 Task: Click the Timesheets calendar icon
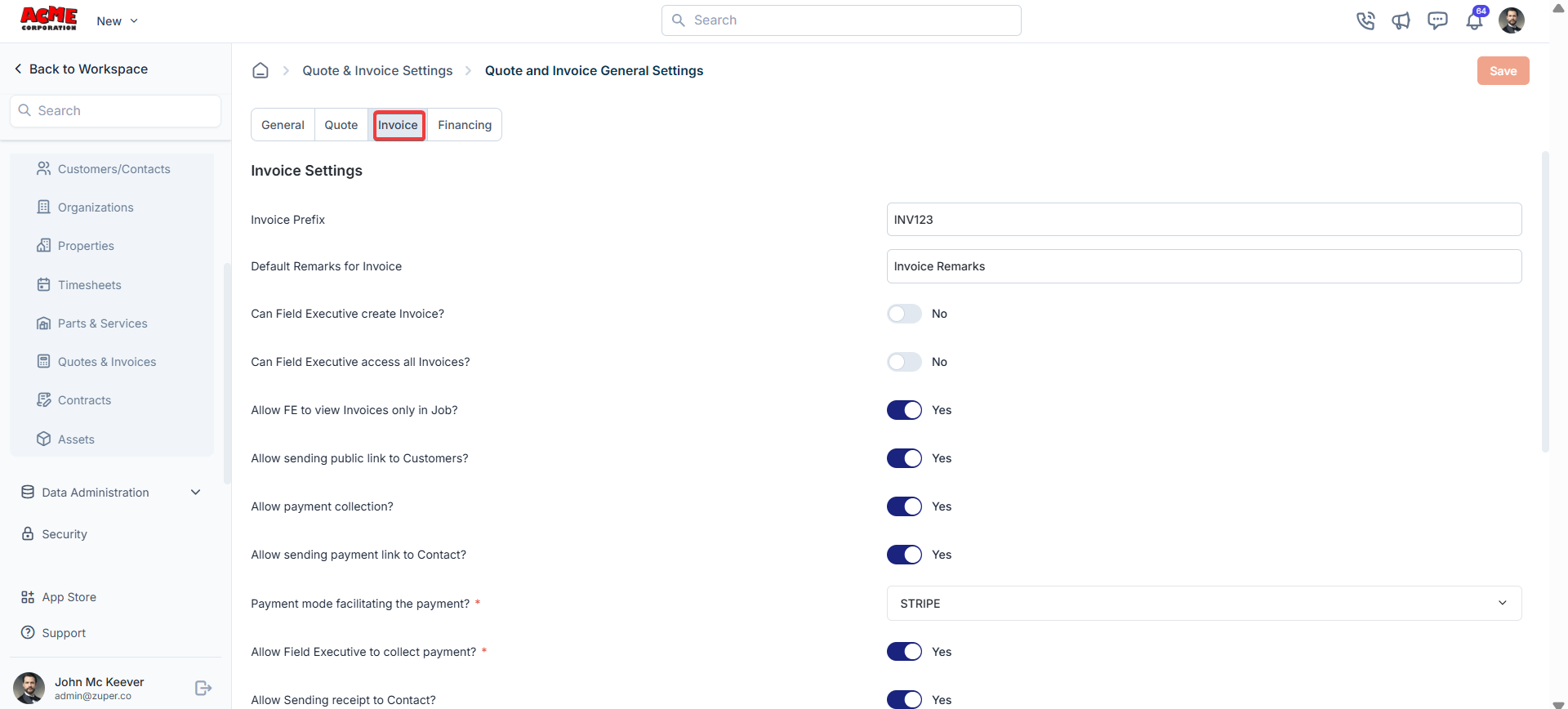pos(44,284)
